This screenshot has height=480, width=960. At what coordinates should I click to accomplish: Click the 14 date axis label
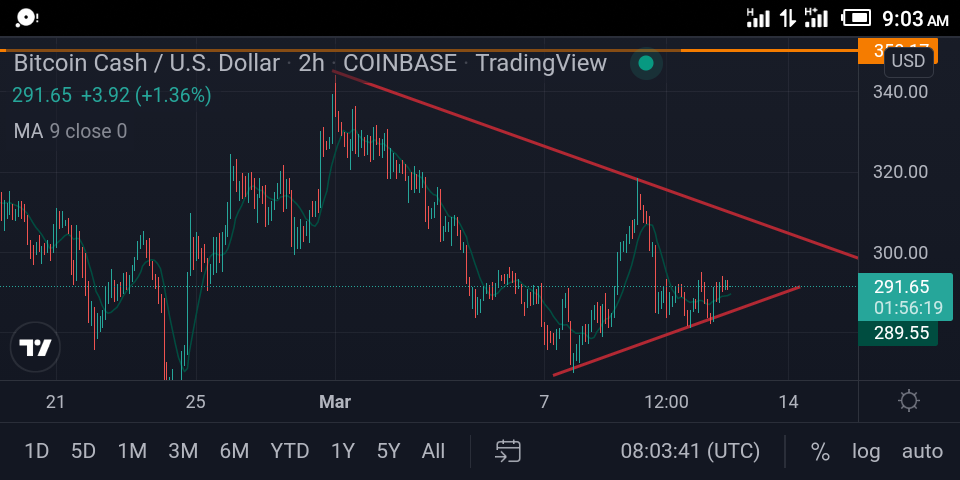click(x=789, y=402)
